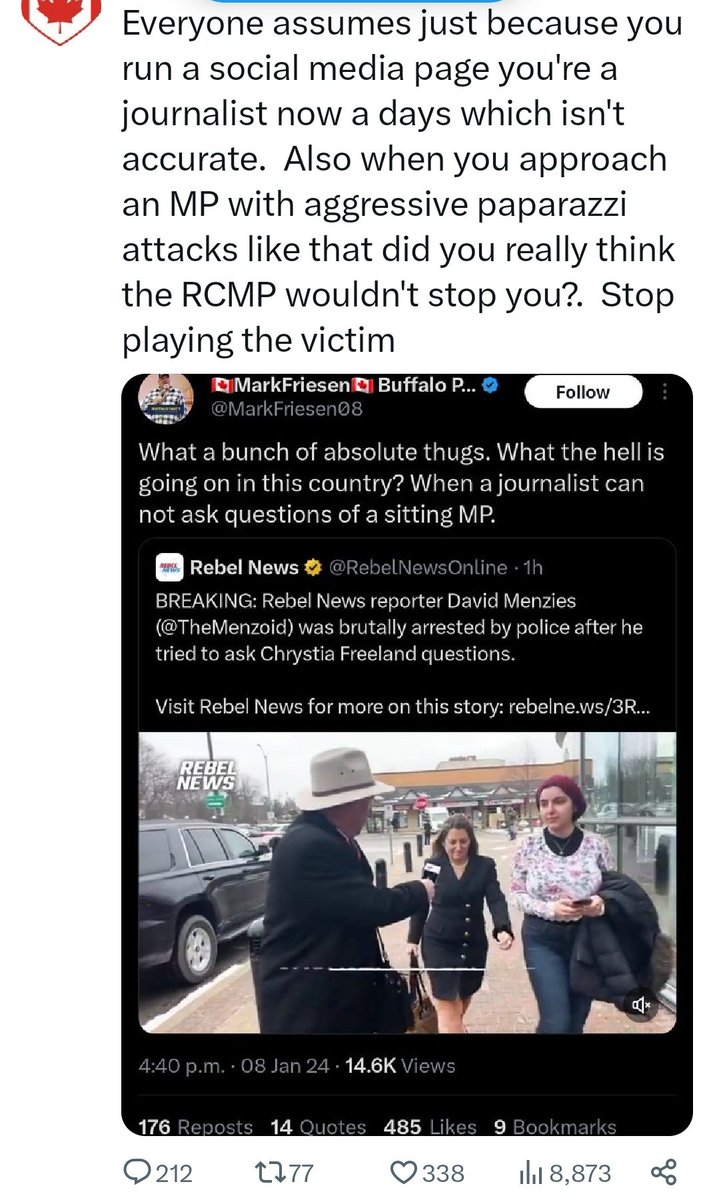Tap the Rebel News logo avatar
Screen dimensions: 717x1200
170,568
